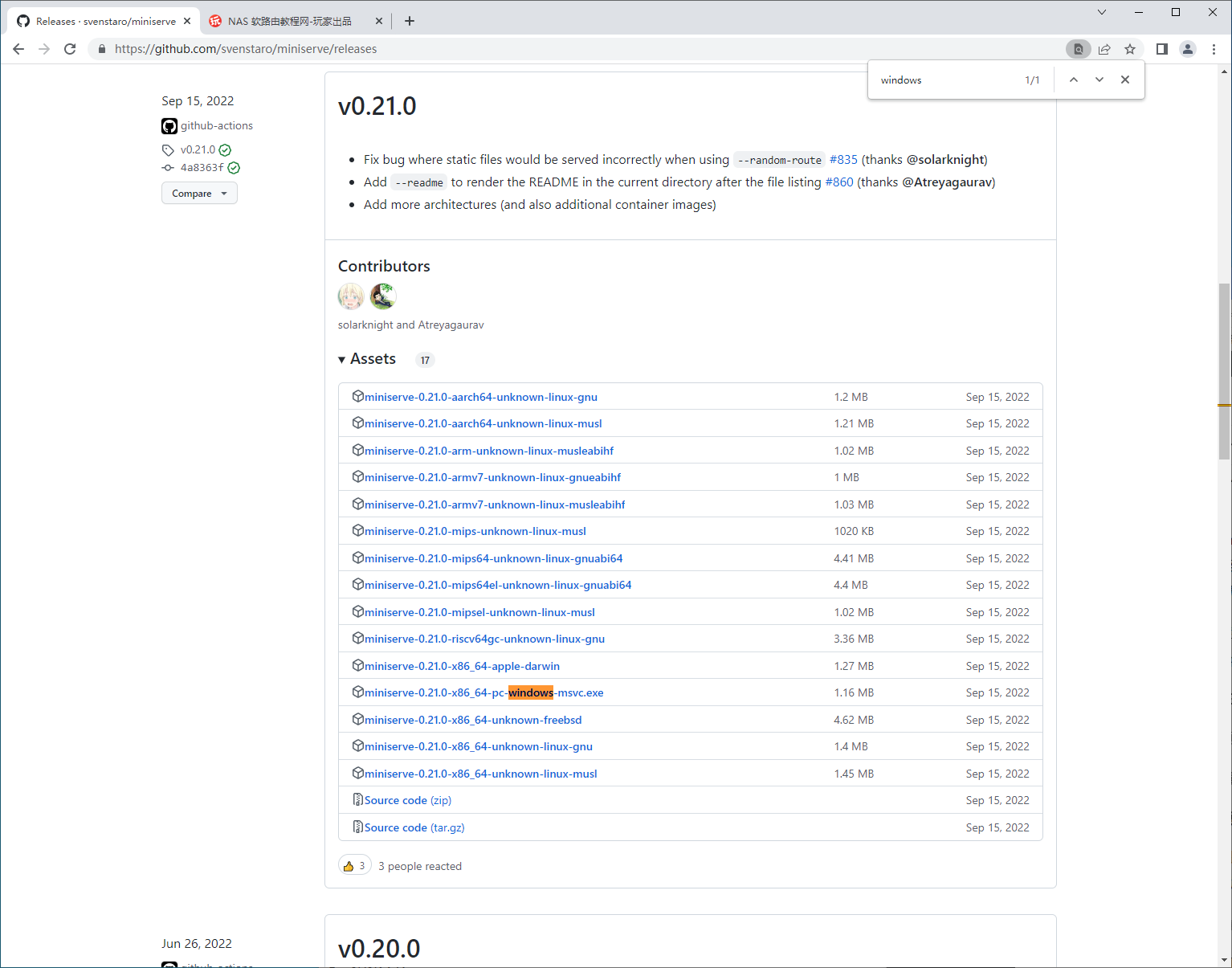Download miniserve-0.21.0-mipsel-unknown-linux-musl

tap(480, 612)
